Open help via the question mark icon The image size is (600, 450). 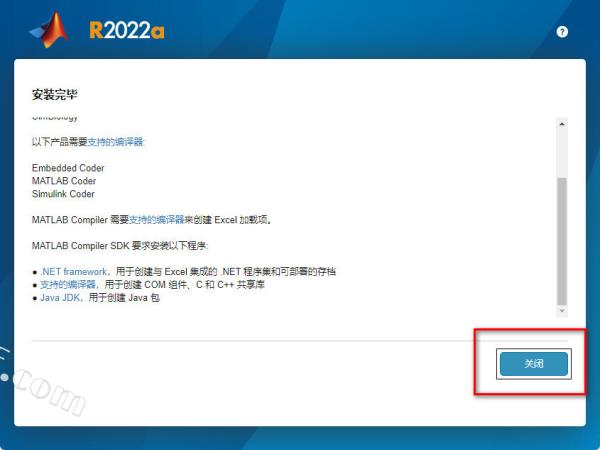562,32
